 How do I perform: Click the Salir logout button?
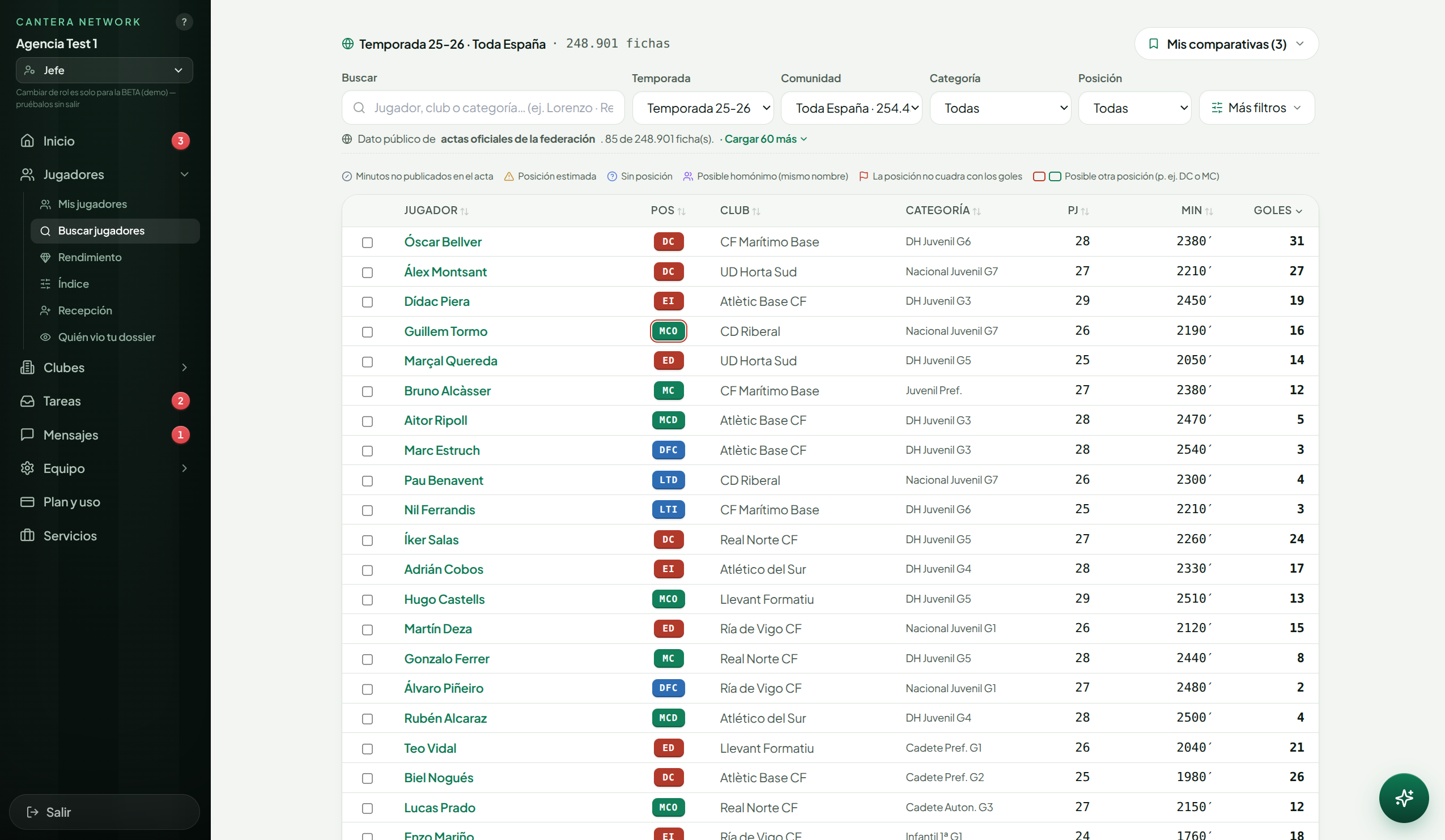(x=104, y=811)
